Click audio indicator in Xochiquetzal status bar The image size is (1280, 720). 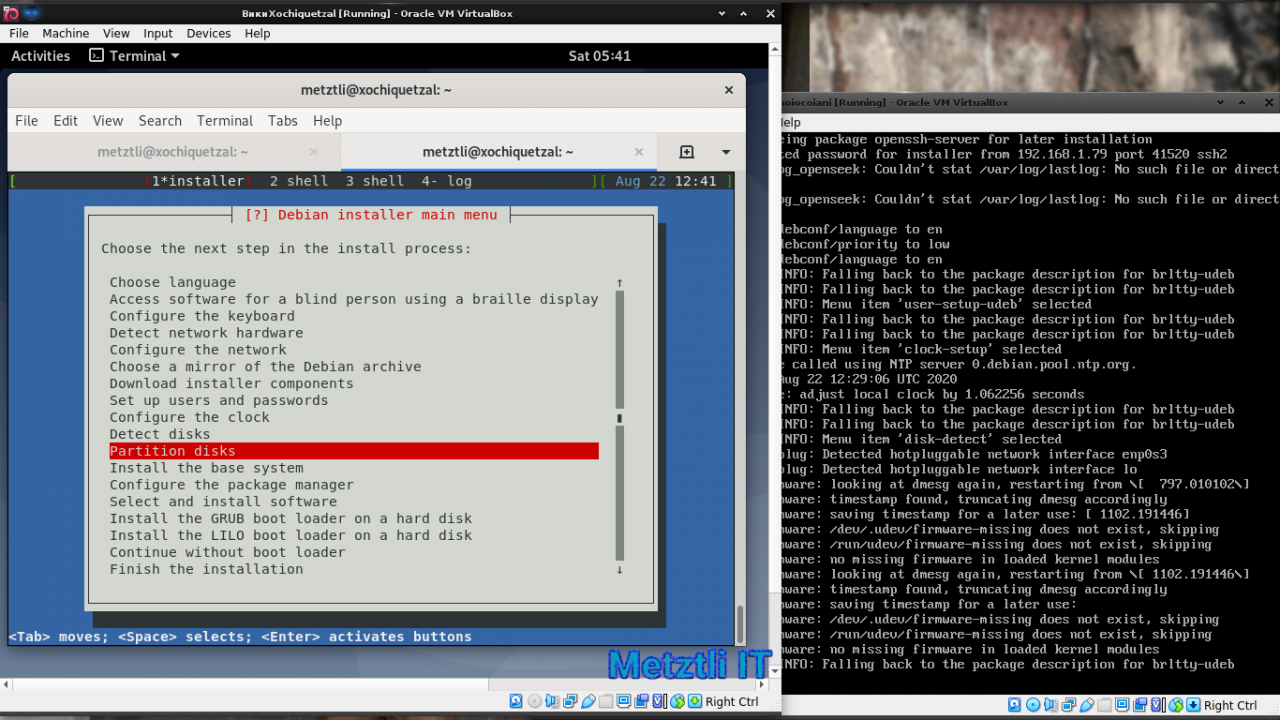coord(552,701)
